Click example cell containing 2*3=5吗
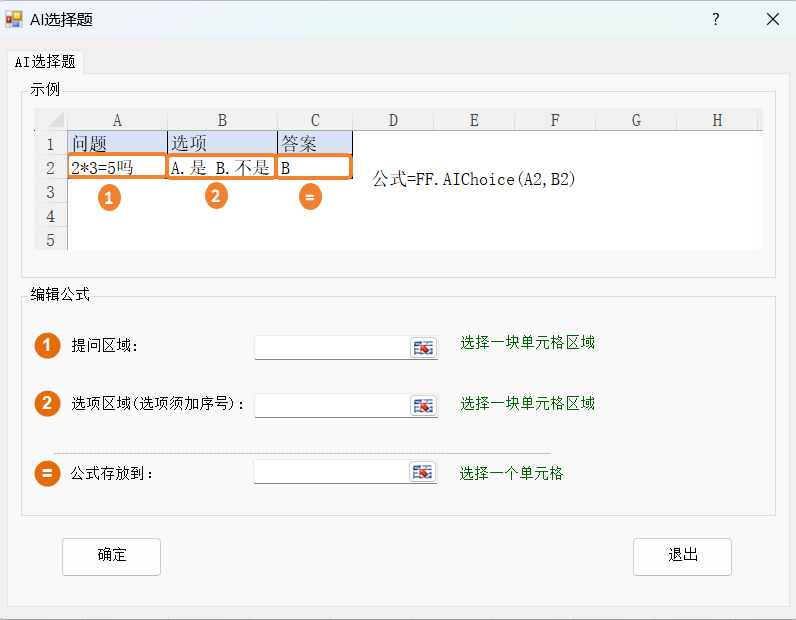The width and height of the screenshot is (796, 620). (x=117, y=167)
